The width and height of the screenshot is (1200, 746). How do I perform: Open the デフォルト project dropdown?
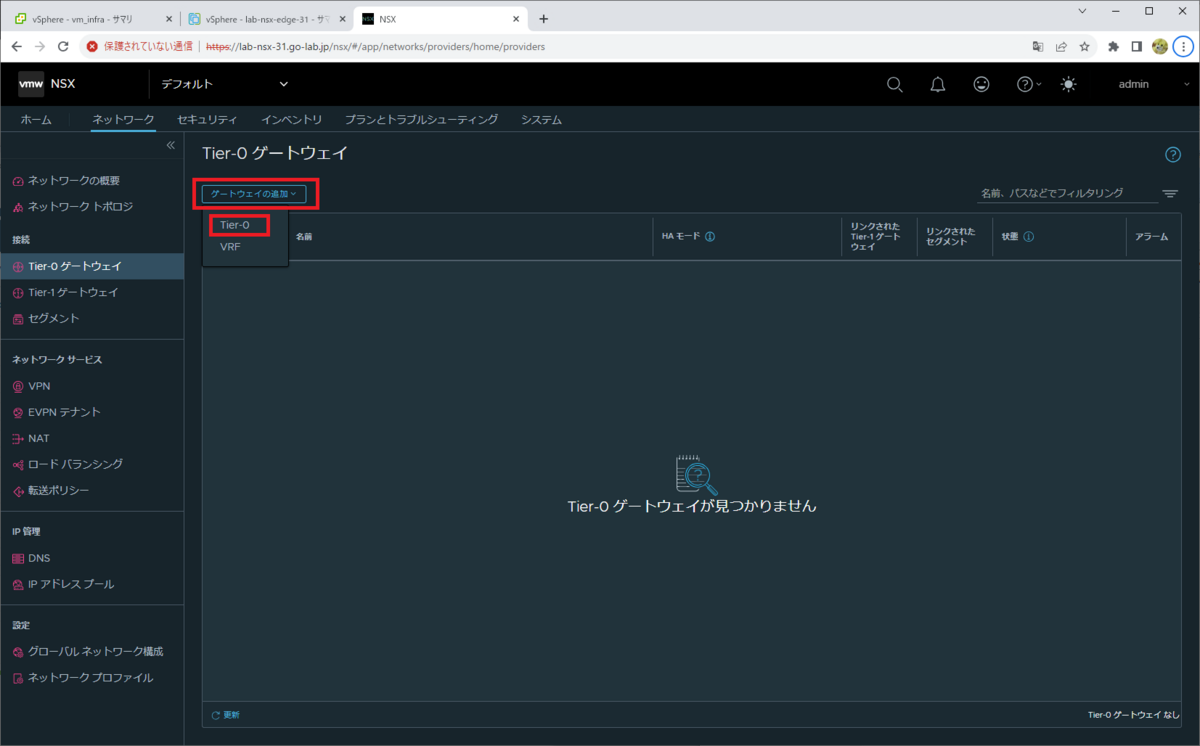225,84
